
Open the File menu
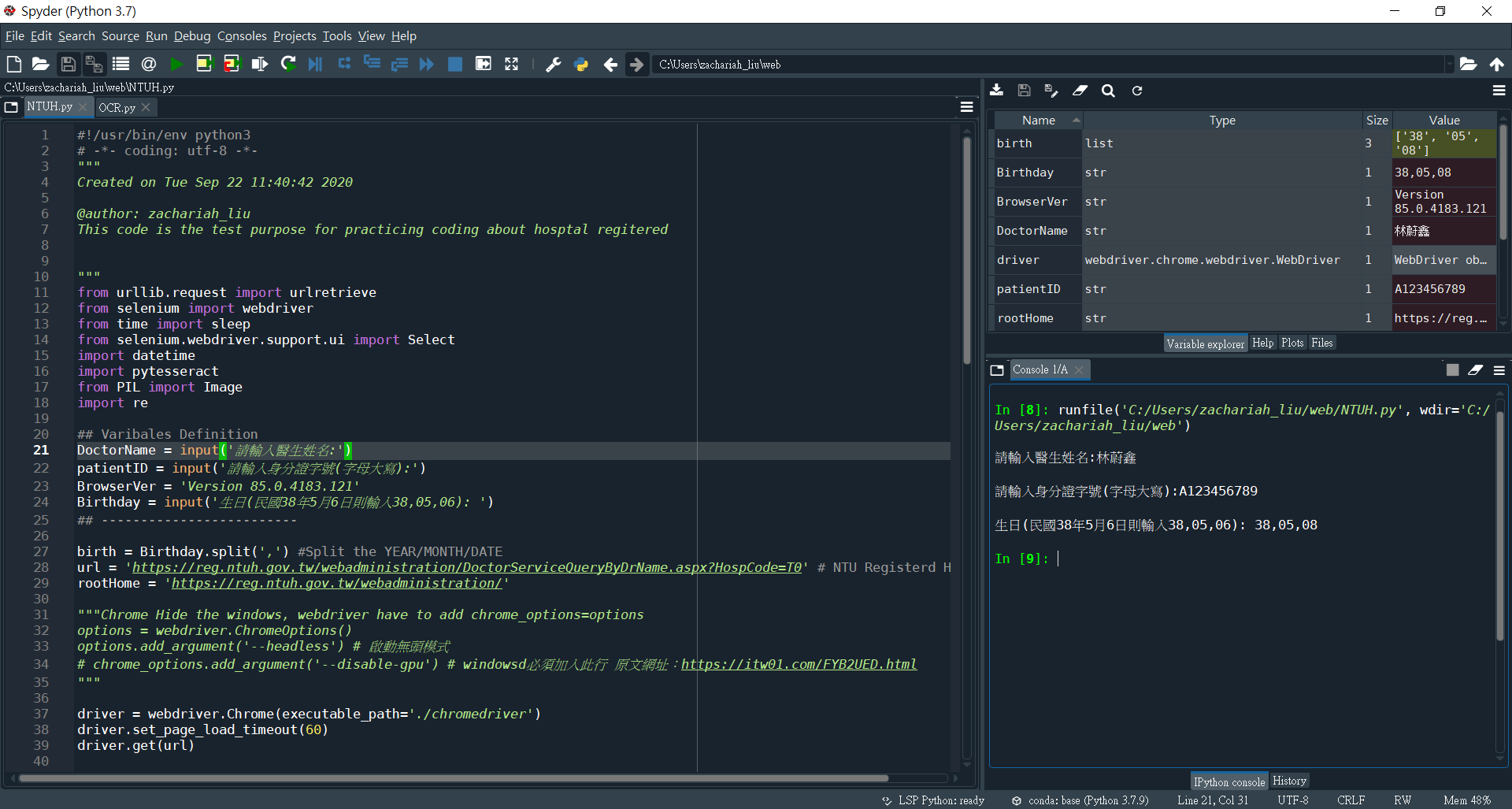tap(15, 36)
